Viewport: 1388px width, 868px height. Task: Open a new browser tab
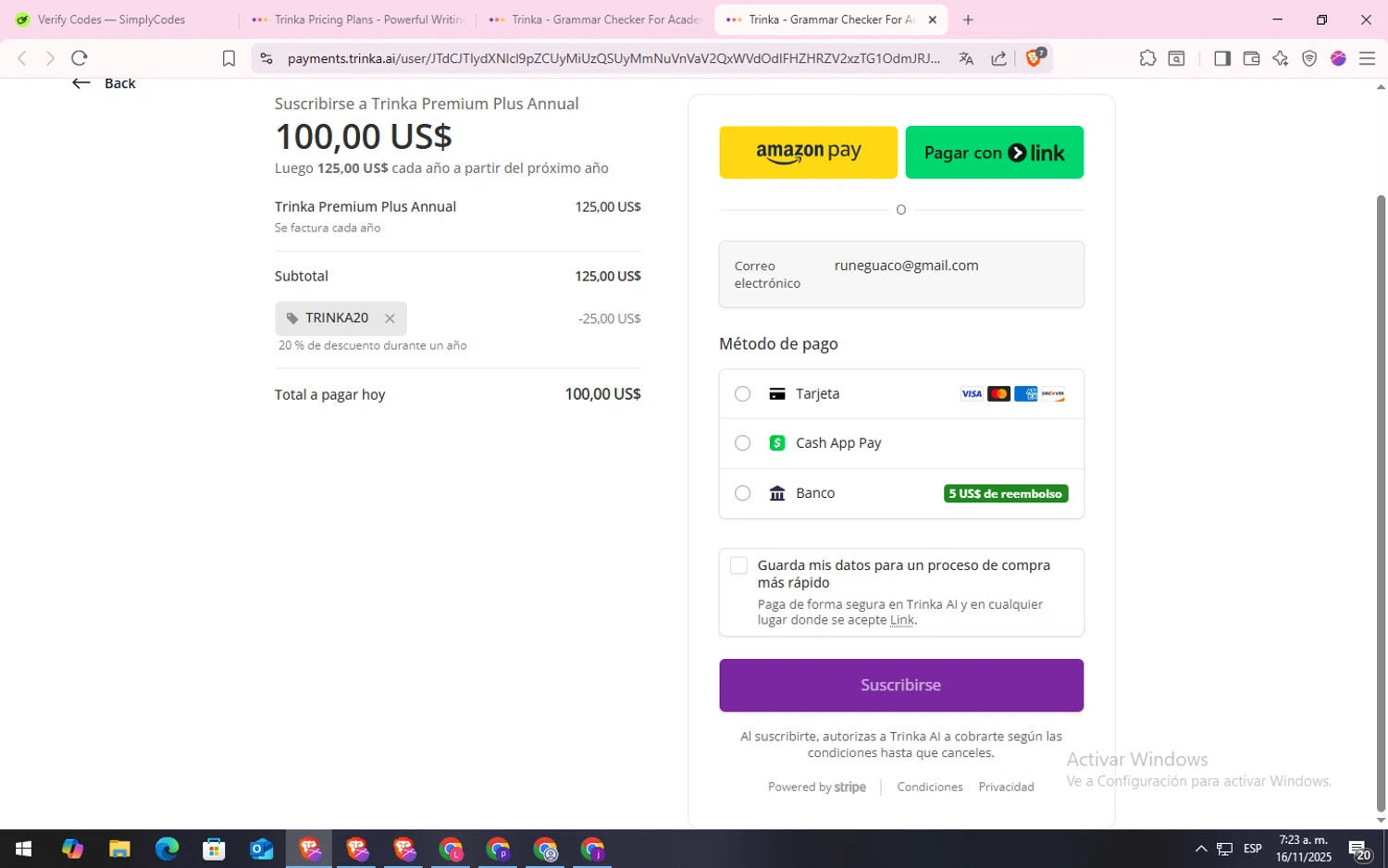click(968, 19)
